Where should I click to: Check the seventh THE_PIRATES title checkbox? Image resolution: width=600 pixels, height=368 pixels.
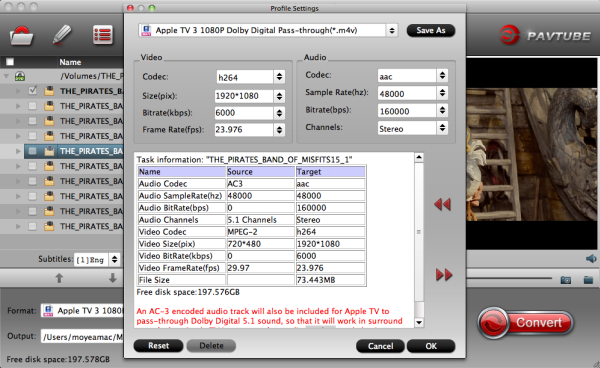pos(33,181)
